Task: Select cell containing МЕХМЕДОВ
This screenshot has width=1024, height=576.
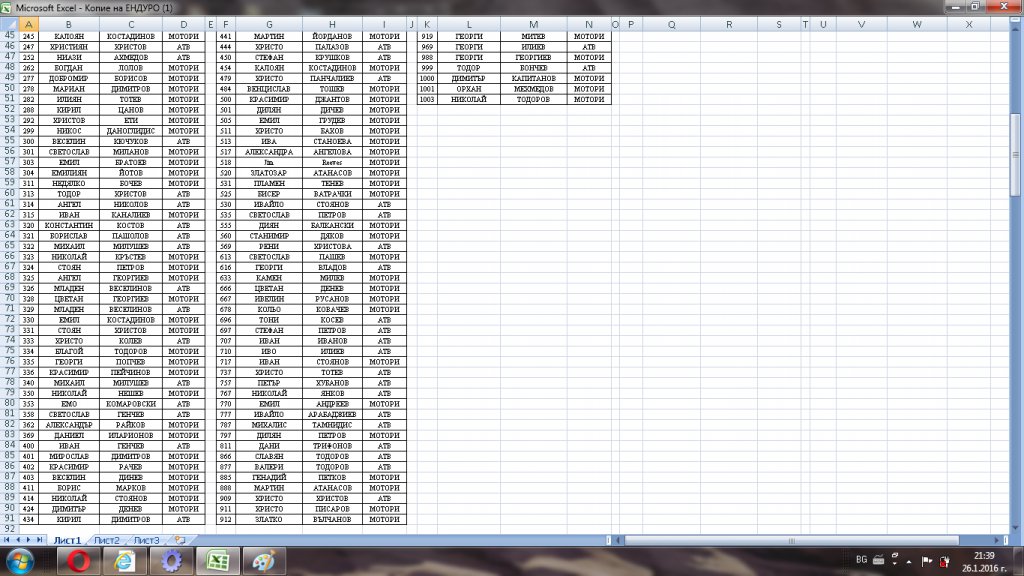Action: tap(534, 89)
